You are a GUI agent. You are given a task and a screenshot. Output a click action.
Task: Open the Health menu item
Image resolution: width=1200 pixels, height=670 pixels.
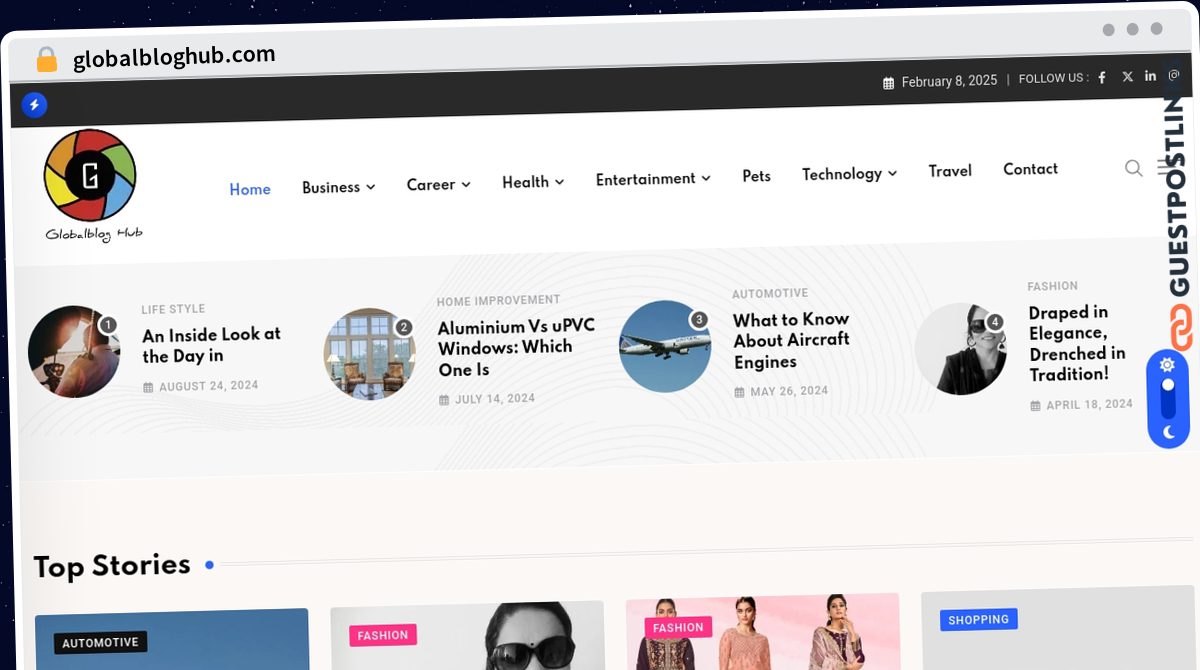click(525, 182)
